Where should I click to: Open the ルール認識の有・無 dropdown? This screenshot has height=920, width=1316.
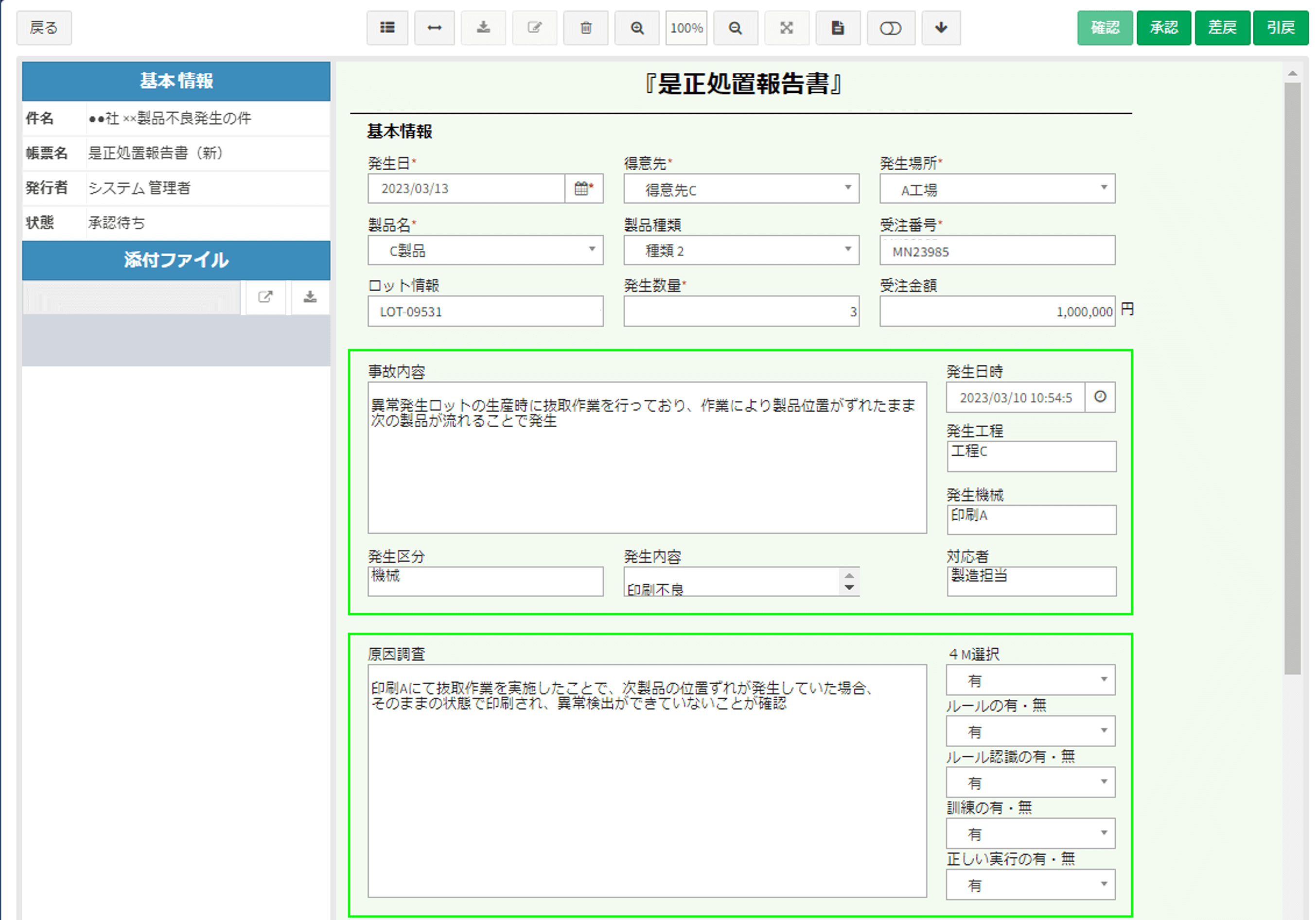(1031, 782)
